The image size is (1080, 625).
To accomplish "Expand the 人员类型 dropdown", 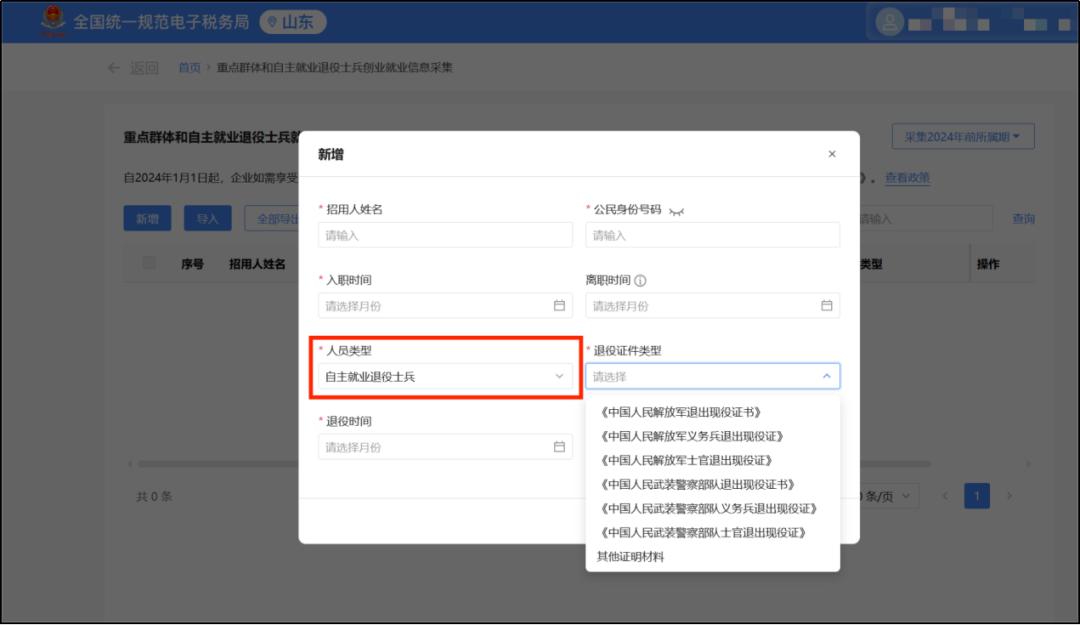I will coord(445,377).
